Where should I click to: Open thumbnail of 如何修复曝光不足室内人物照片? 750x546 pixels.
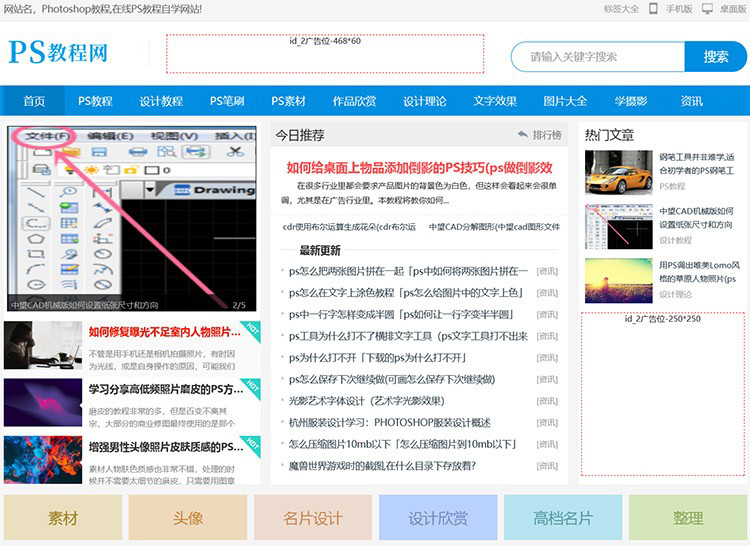pos(43,345)
